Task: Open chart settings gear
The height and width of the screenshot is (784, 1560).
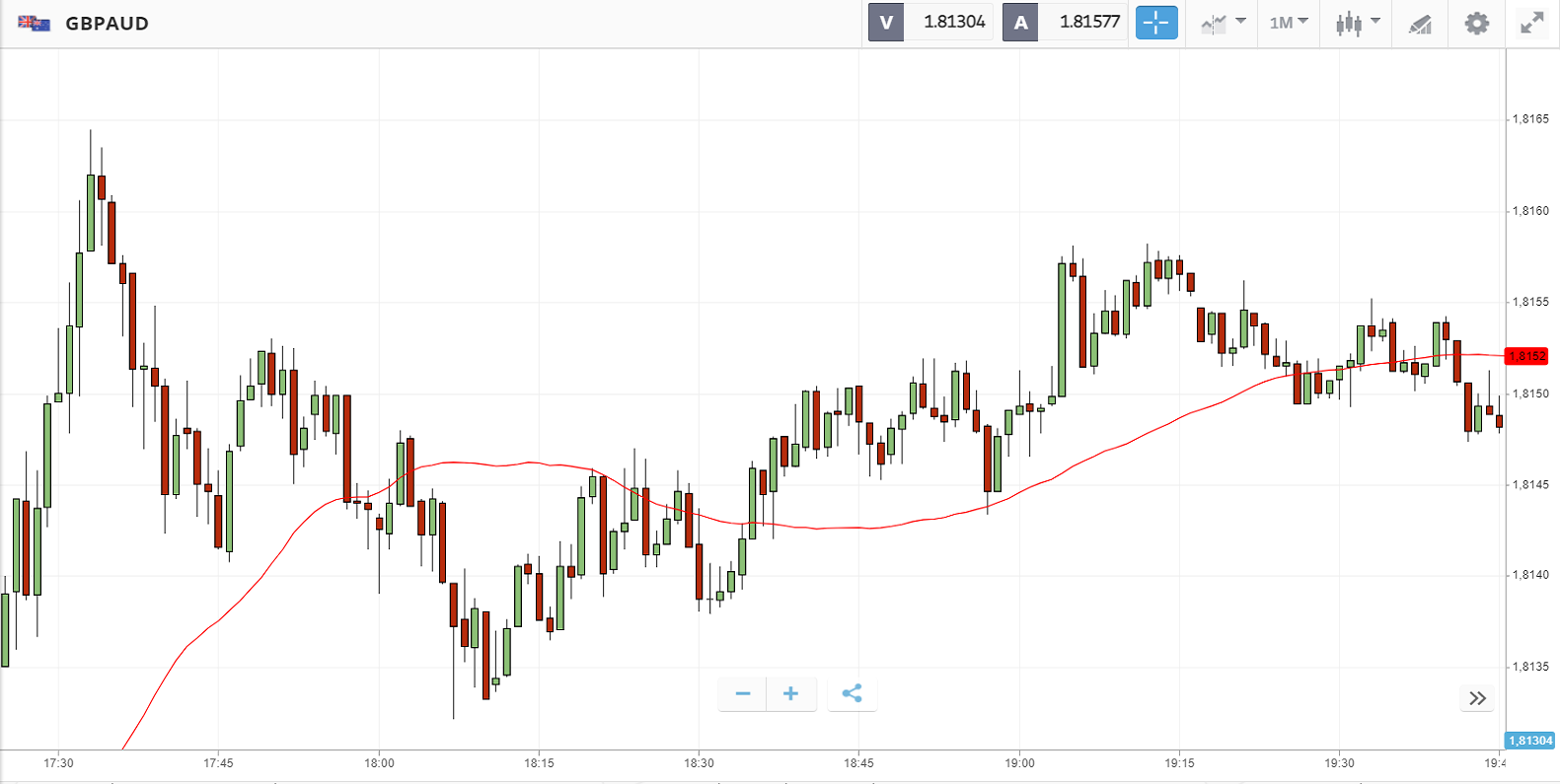Action: [1476, 23]
